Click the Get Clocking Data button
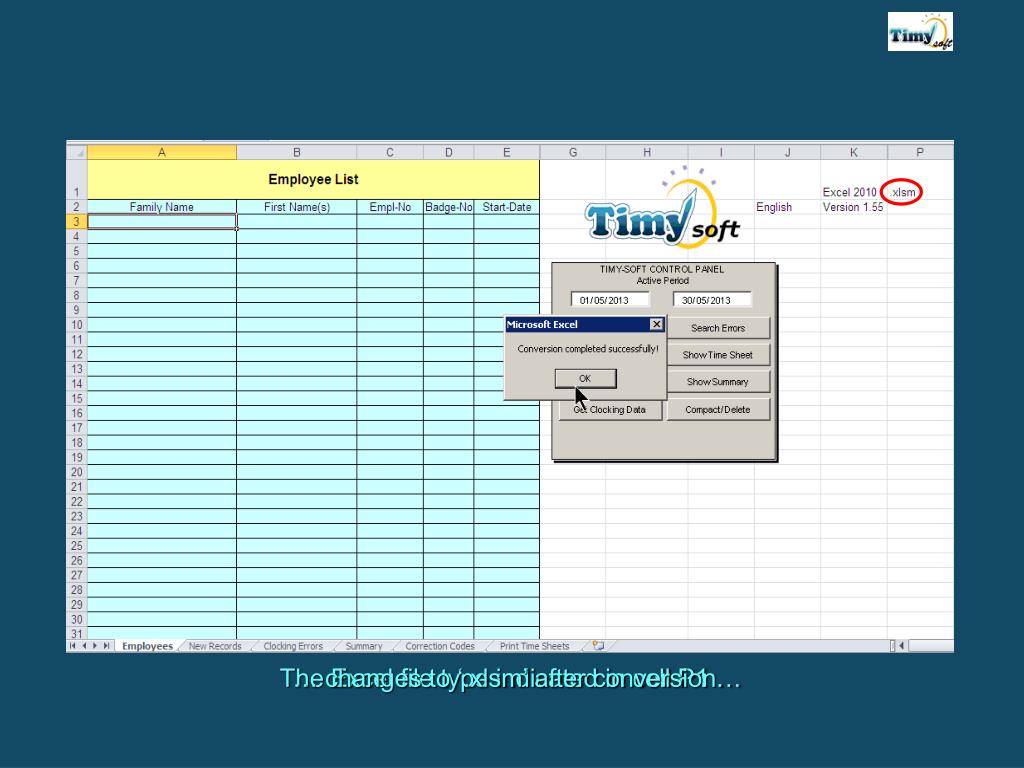 point(610,409)
